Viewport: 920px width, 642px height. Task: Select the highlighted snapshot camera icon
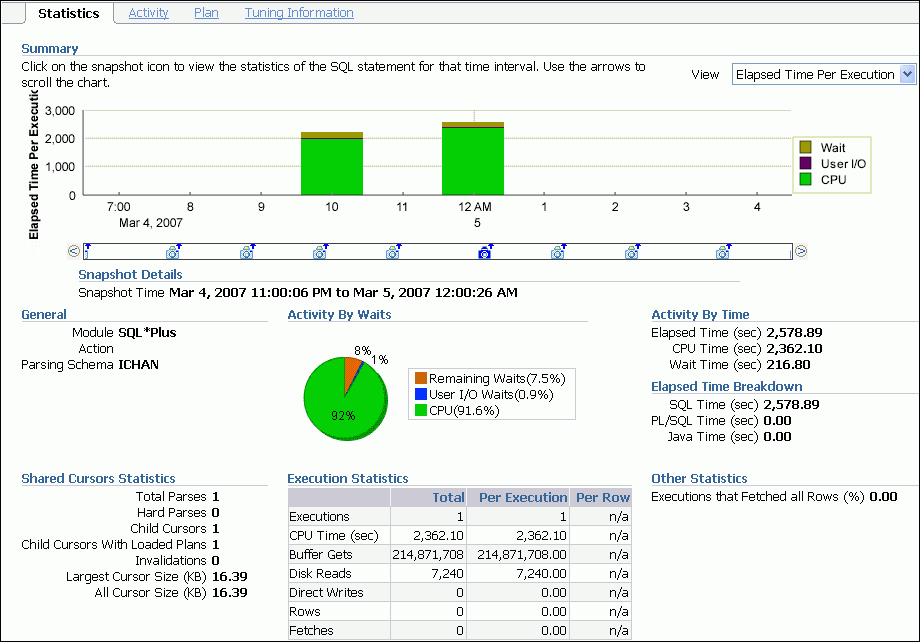(x=484, y=252)
